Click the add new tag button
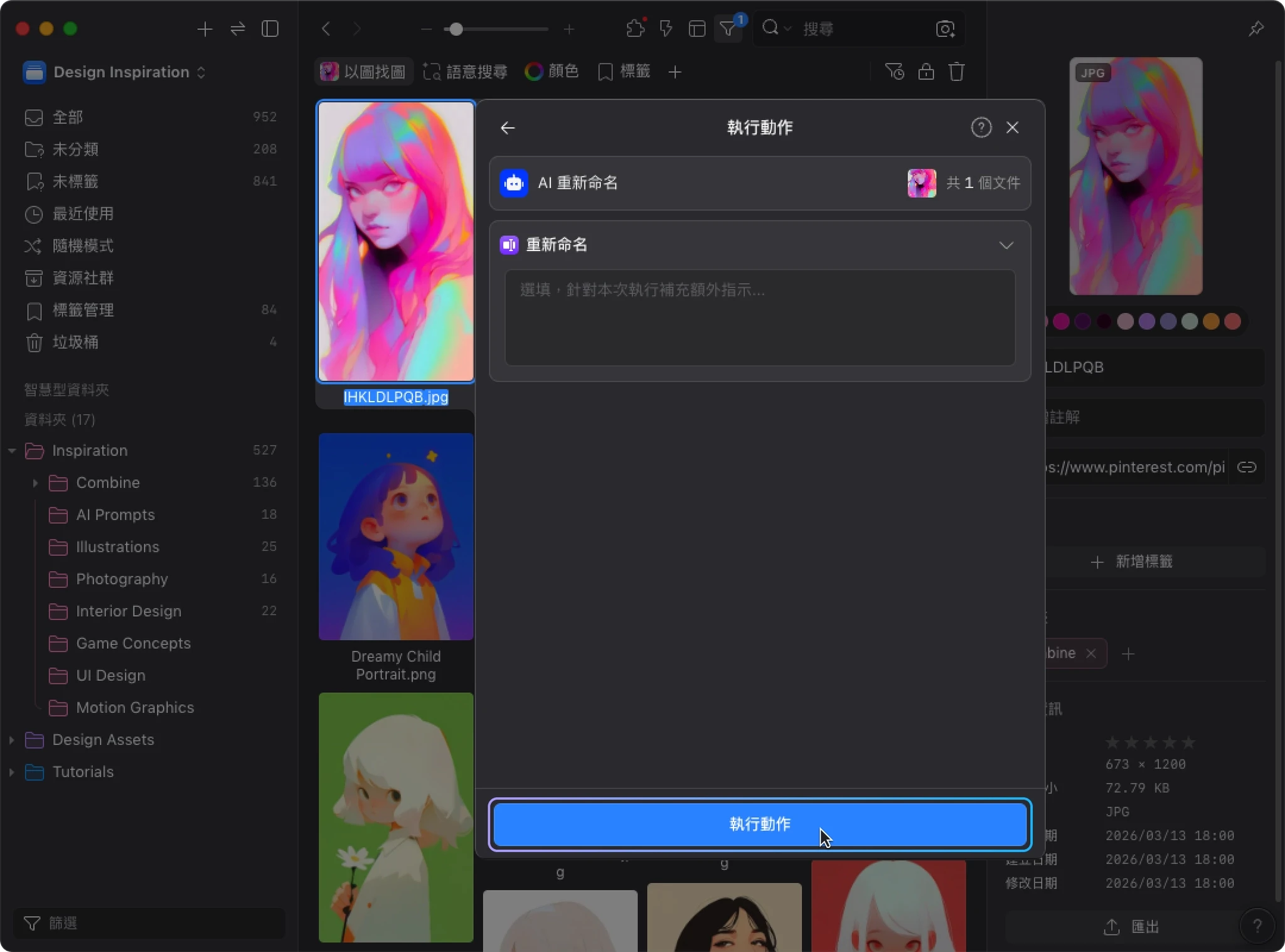The height and width of the screenshot is (952, 1285). pos(1133,562)
